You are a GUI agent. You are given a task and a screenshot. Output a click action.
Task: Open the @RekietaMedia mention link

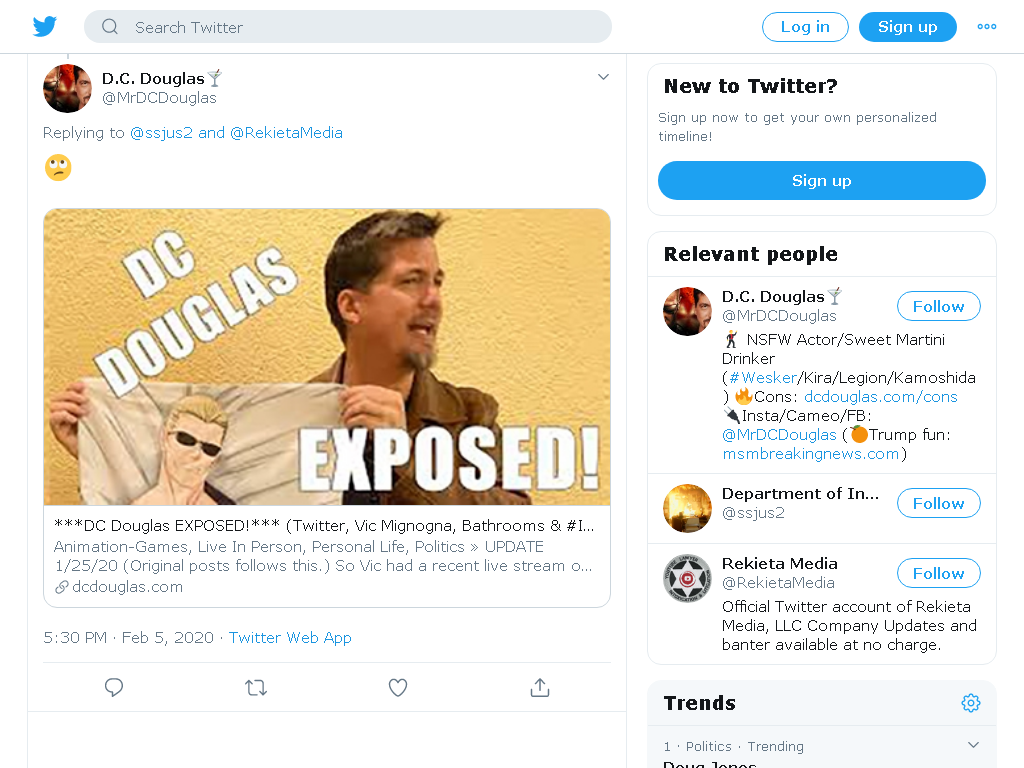(286, 133)
